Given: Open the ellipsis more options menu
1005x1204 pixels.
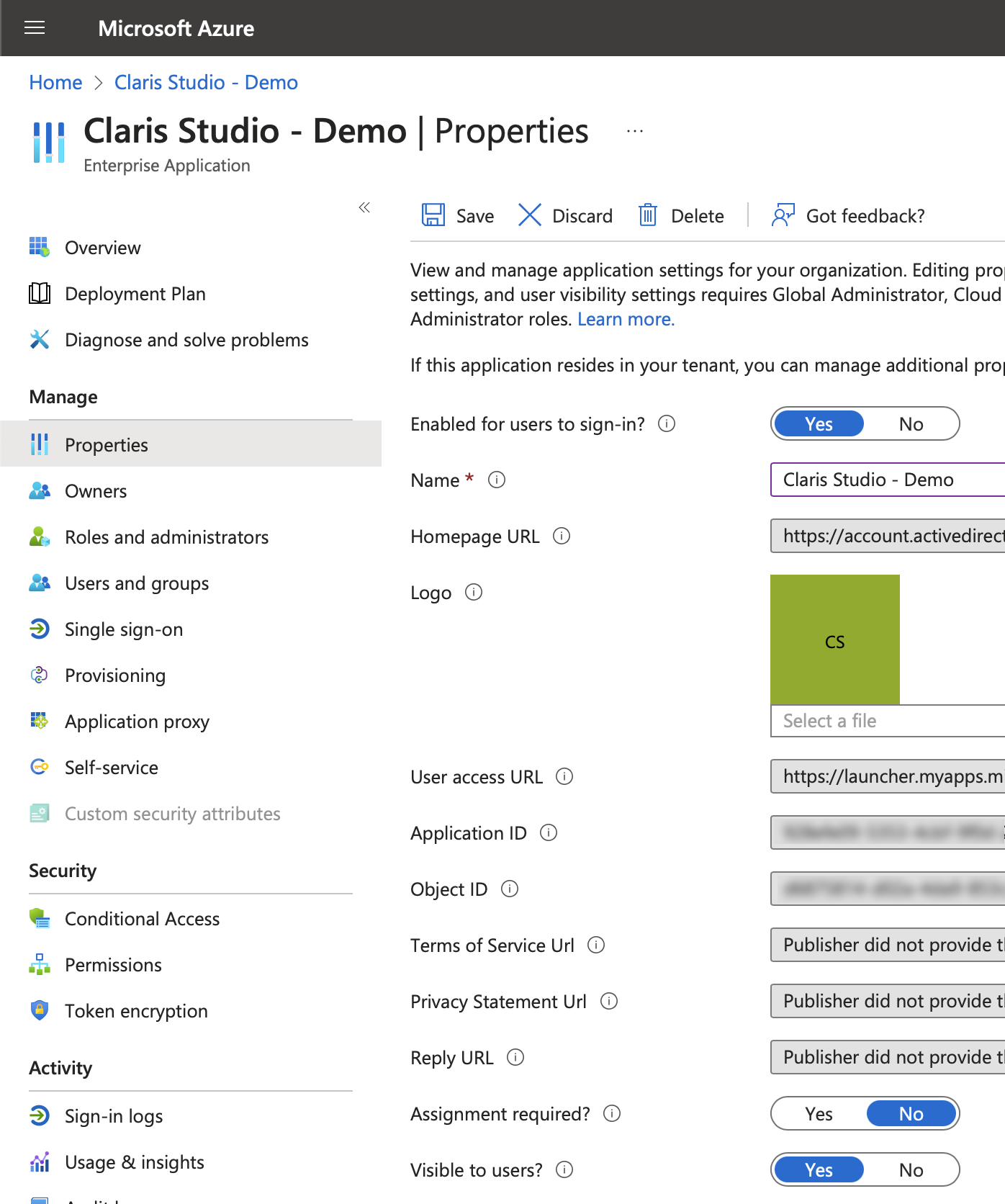Looking at the screenshot, I should coord(634,132).
